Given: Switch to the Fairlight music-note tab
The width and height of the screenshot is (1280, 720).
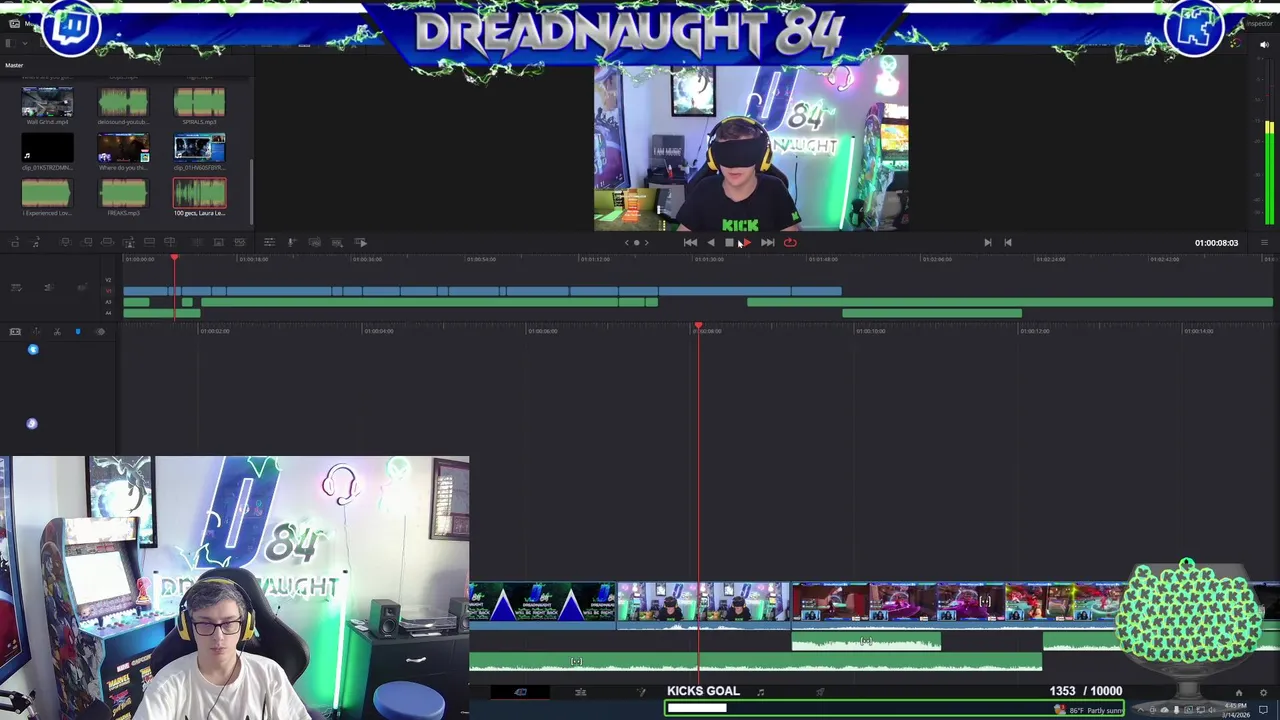Looking at the screenshot, I should [760, 692].
